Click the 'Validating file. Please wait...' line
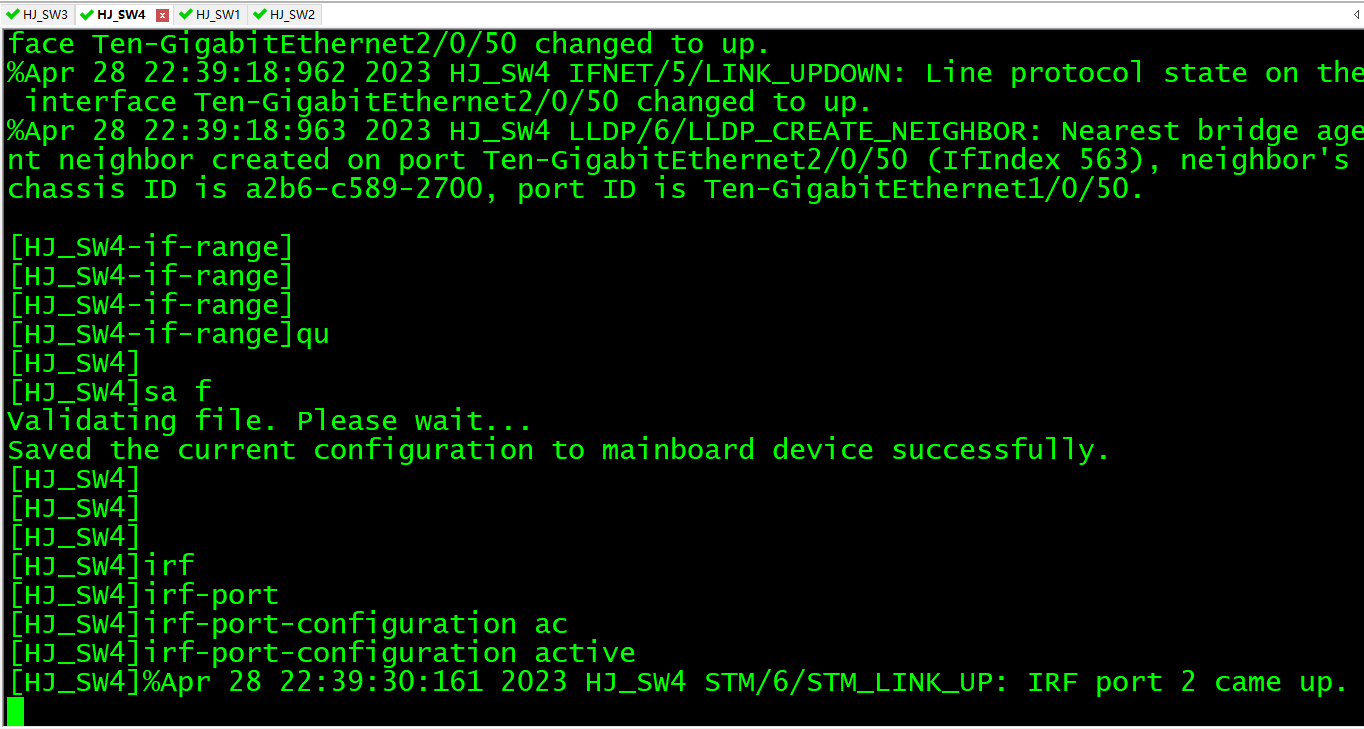 pyautogui.click(x=269, y=421)
